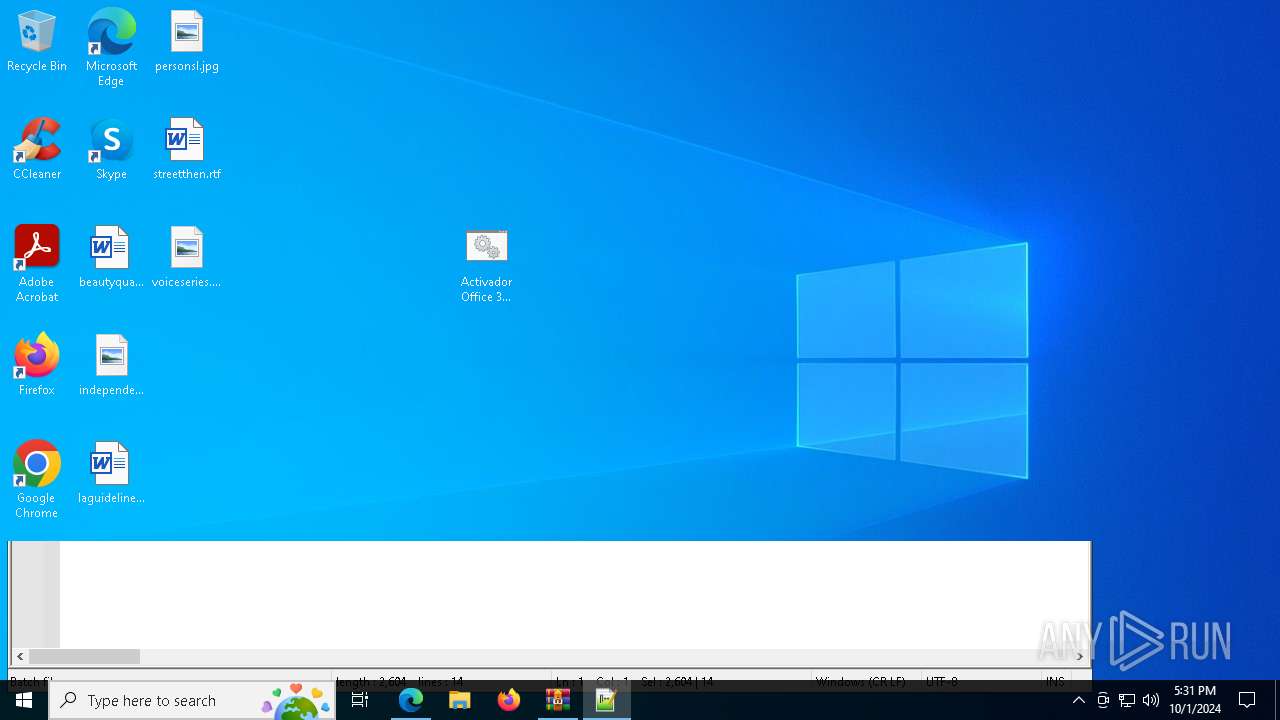Select the Microsoft Edge desktop shortcut
1280x720 pixels.
coord(111,48)
